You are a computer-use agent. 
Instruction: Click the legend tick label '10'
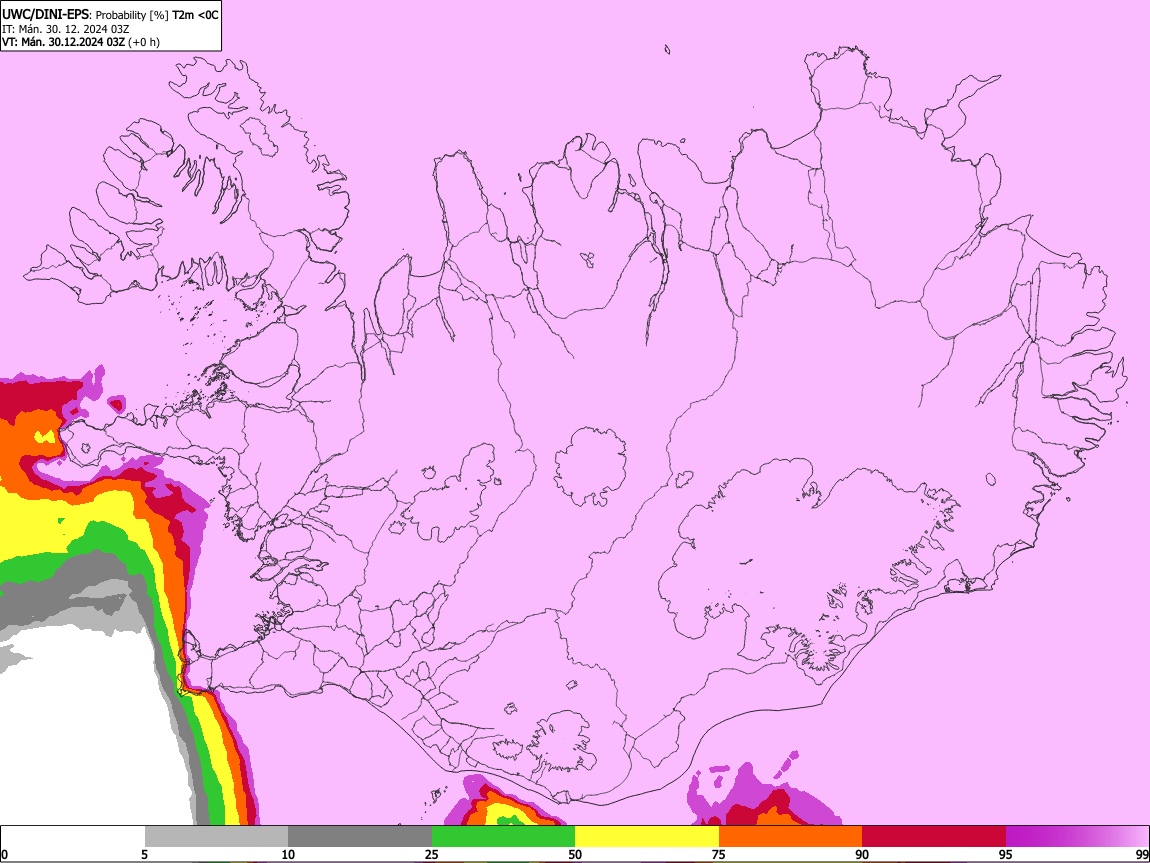click(x=288, y=855)
